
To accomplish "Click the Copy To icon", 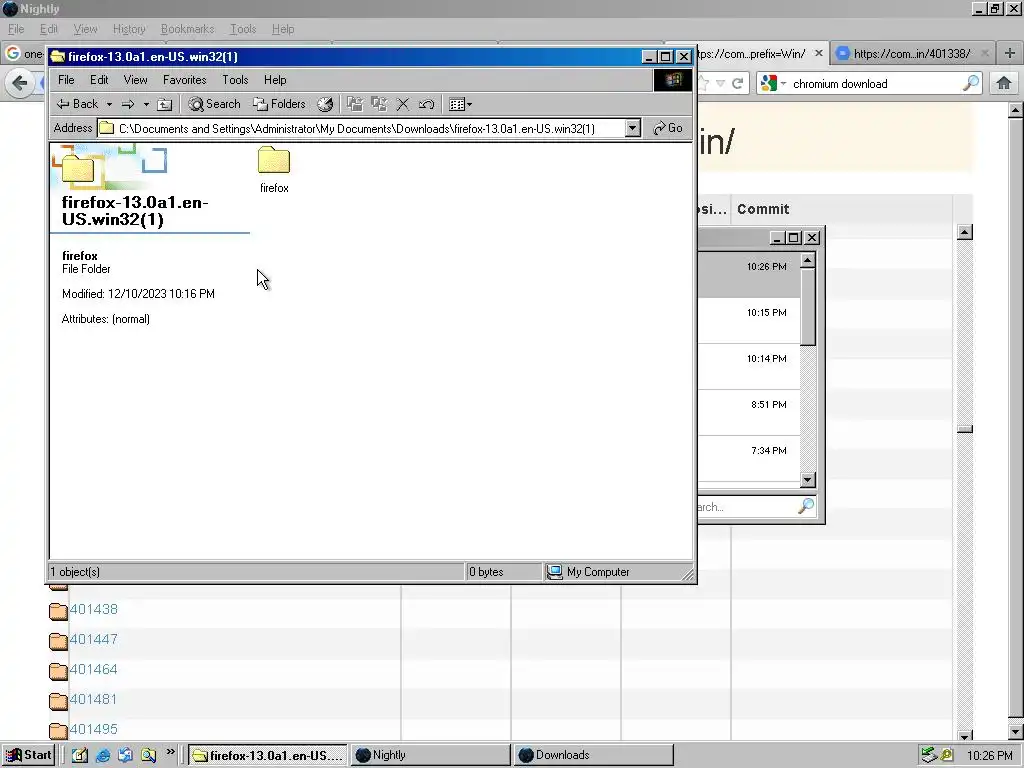I will (379, 104).
